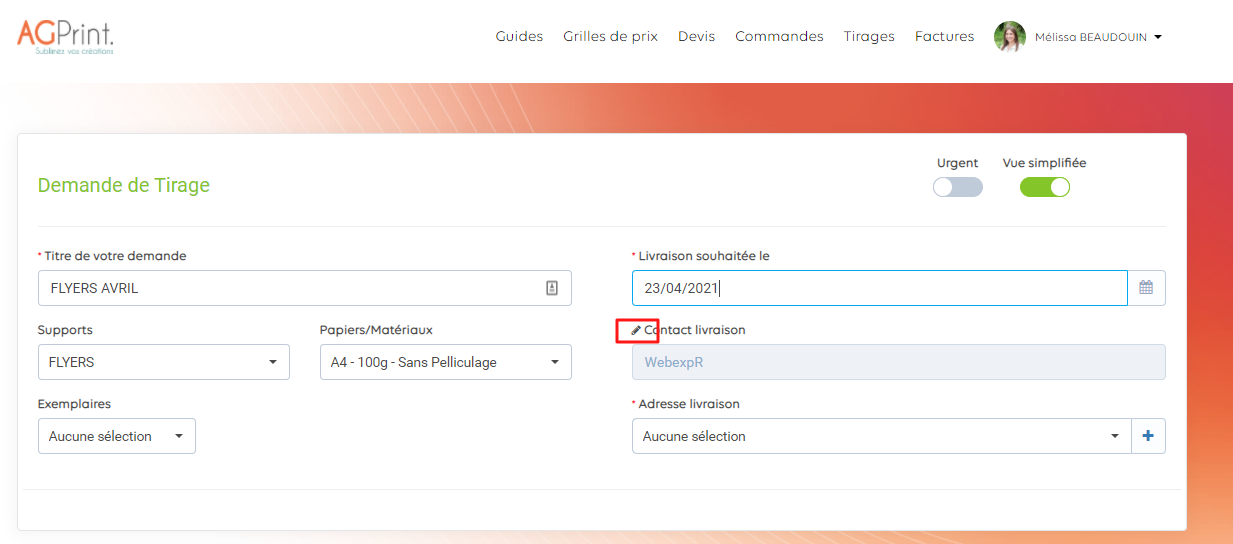The image size is (1233, 544).
Task: Open the Mélissa BEAUDOUIN user menu
Action: [1098, 37]
